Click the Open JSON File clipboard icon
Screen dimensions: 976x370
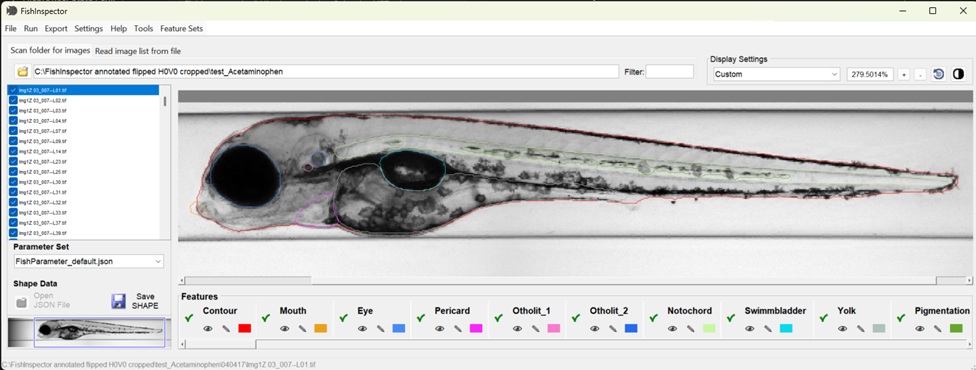(x=22, y=302)
